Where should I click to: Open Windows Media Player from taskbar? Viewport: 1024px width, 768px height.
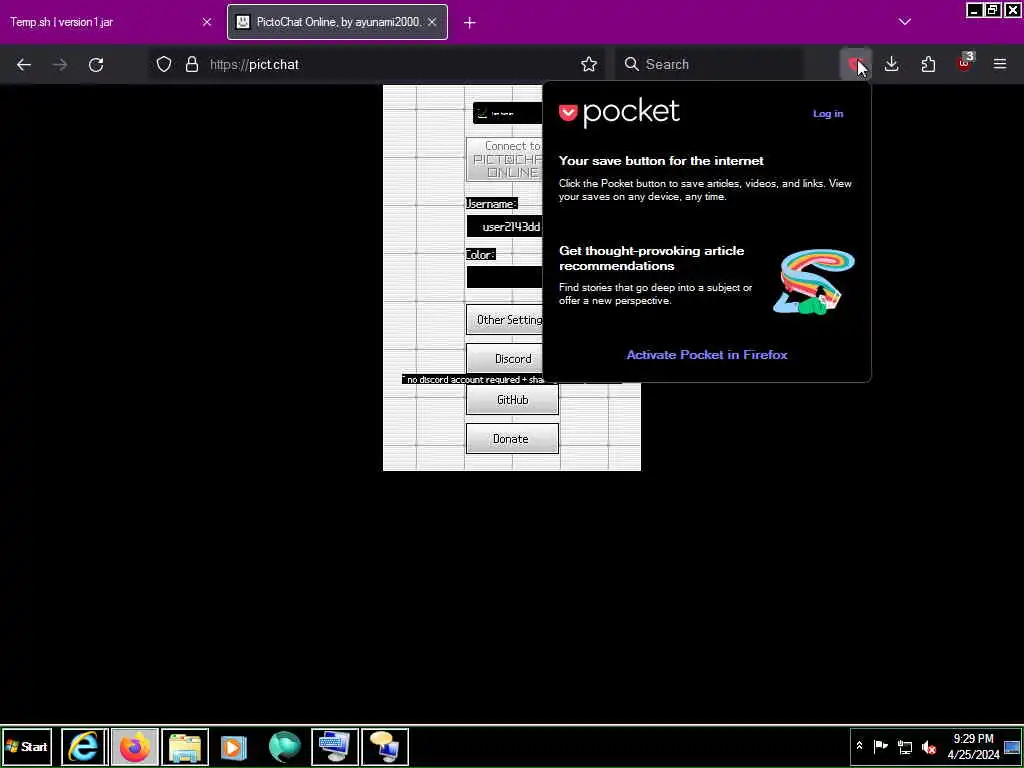pos(234,746)
